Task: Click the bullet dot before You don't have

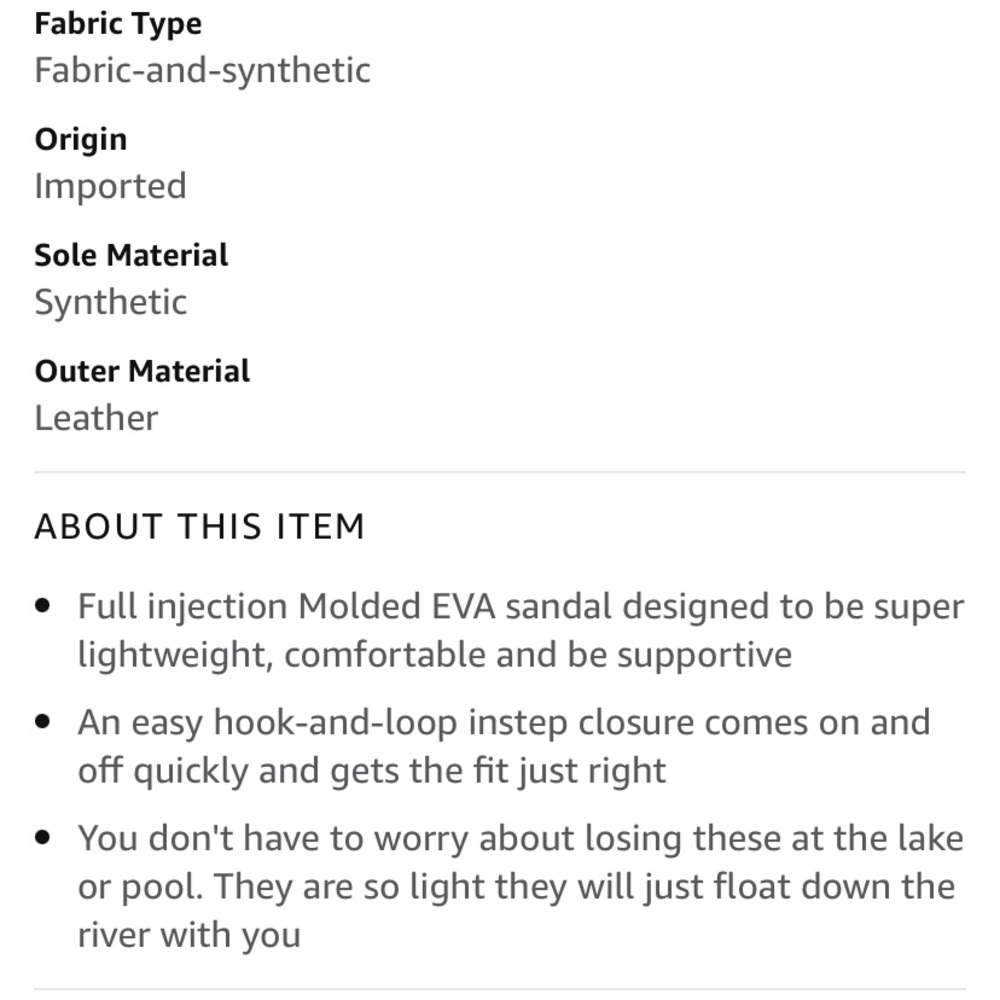Action: 42,837
